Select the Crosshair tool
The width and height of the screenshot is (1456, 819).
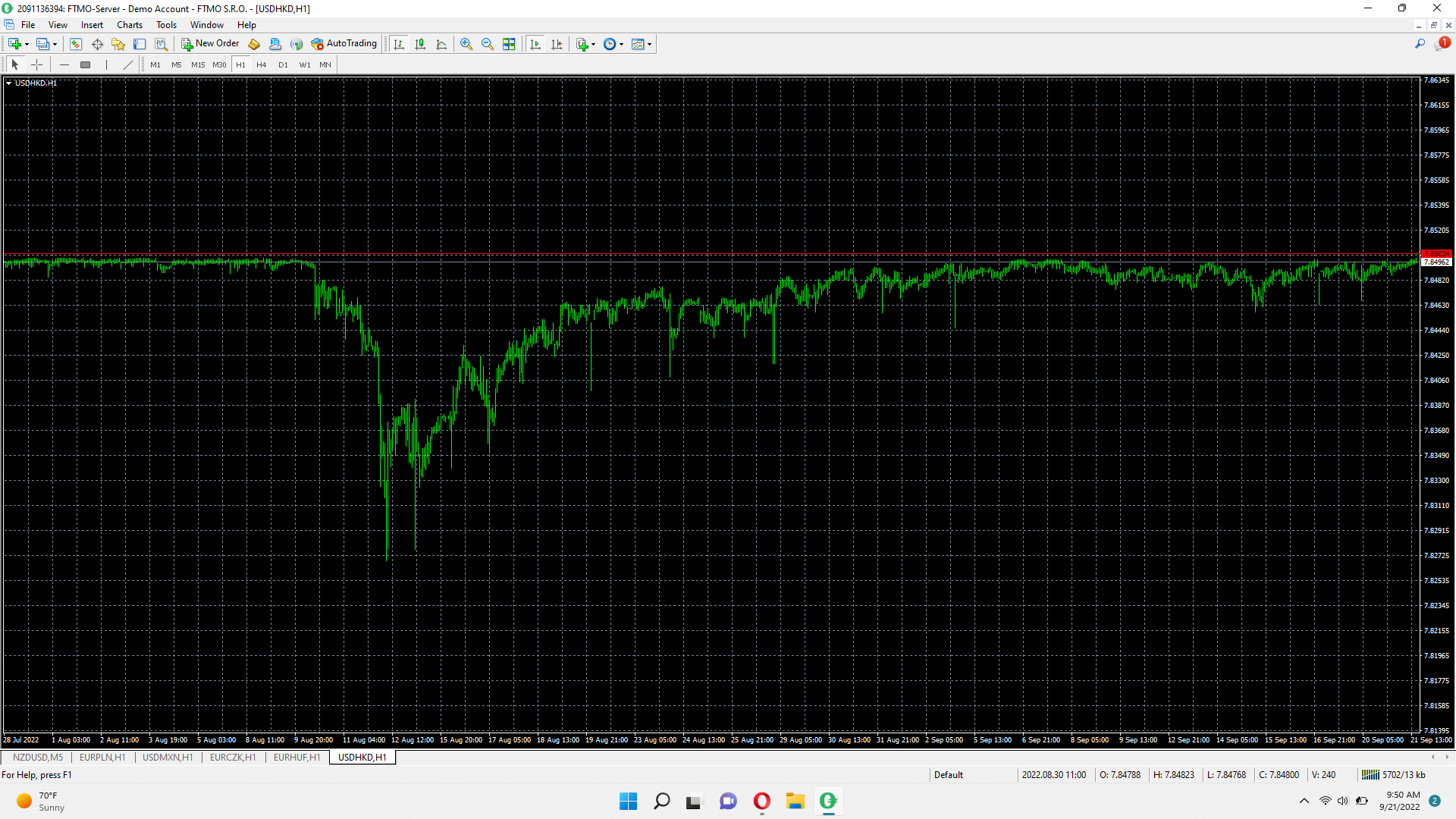(36, 64)
